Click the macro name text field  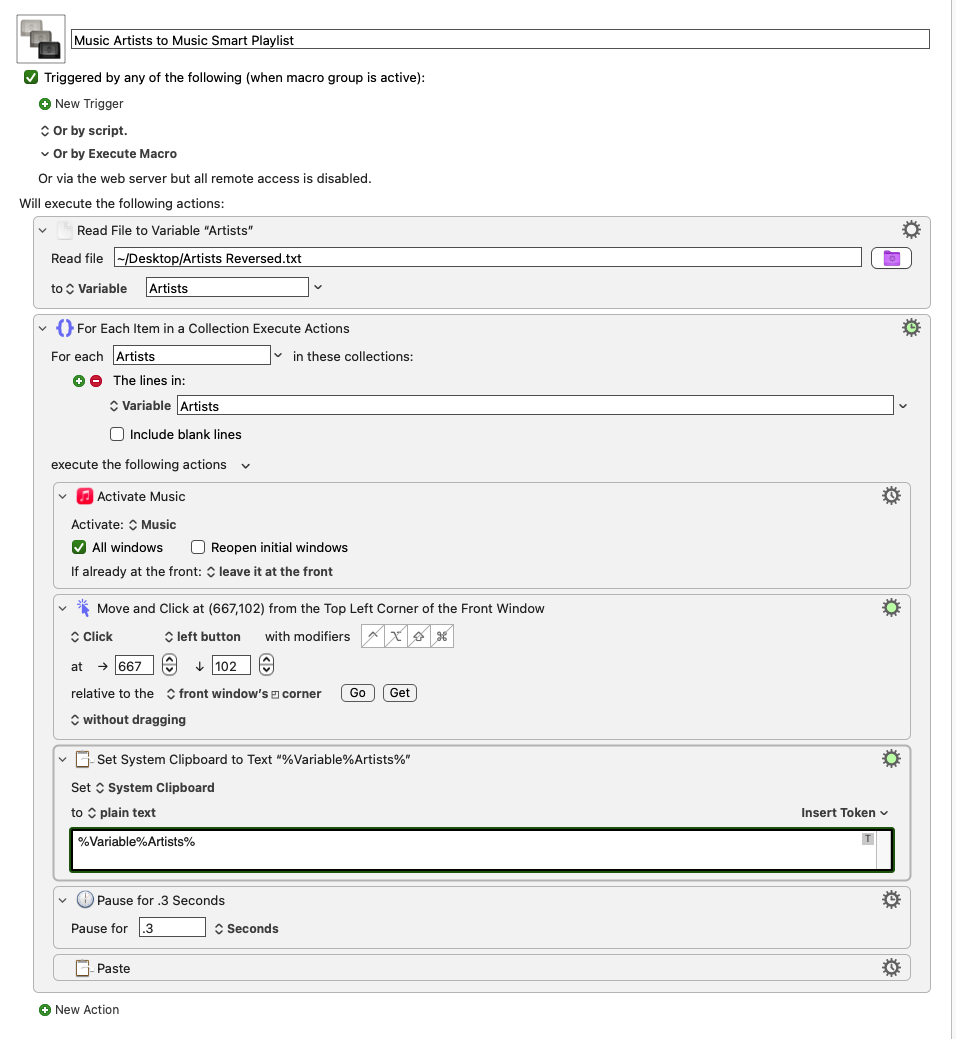click(500, 40)
